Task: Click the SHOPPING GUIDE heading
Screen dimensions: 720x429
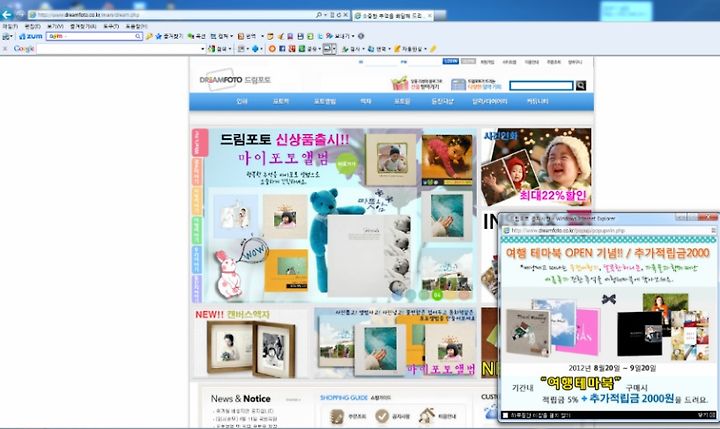Action: pyautogui.click(x=344, y=398)
